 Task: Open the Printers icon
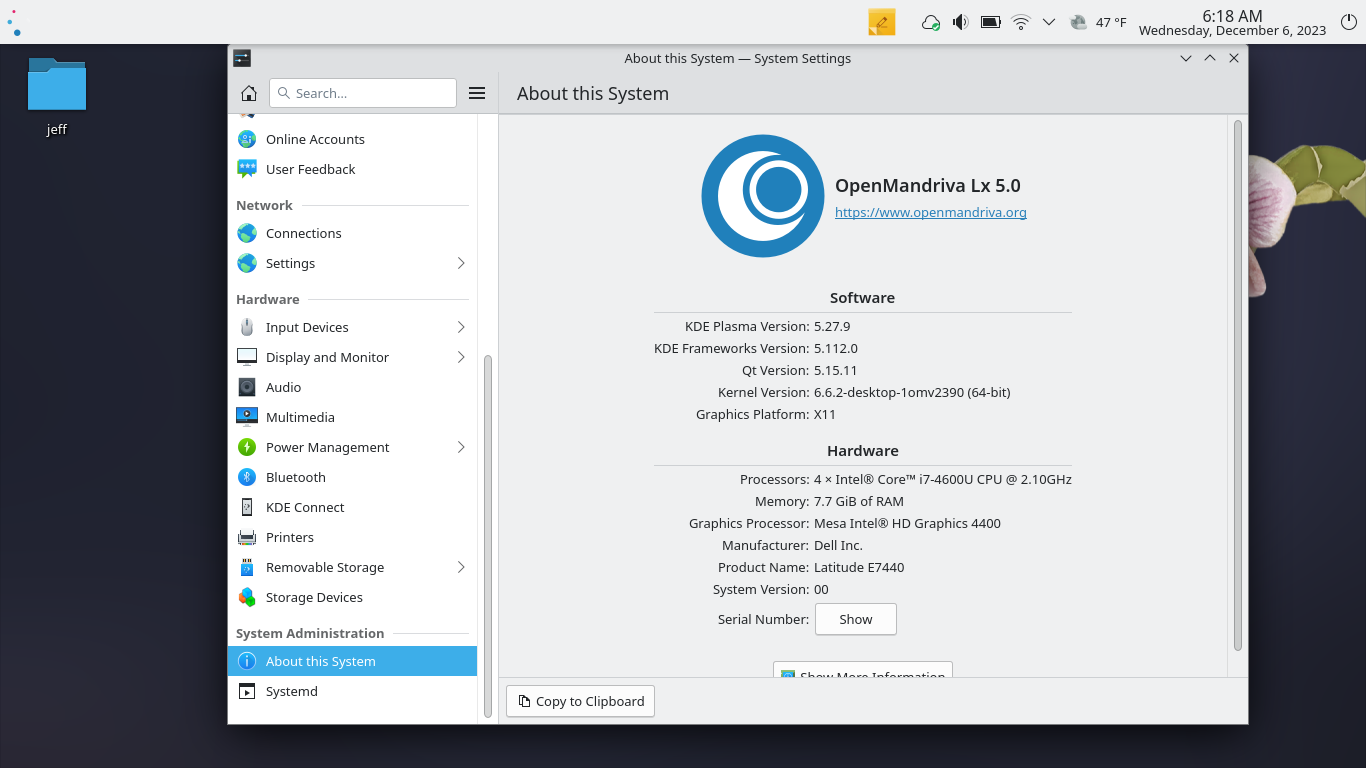click(x=247, y=537)
